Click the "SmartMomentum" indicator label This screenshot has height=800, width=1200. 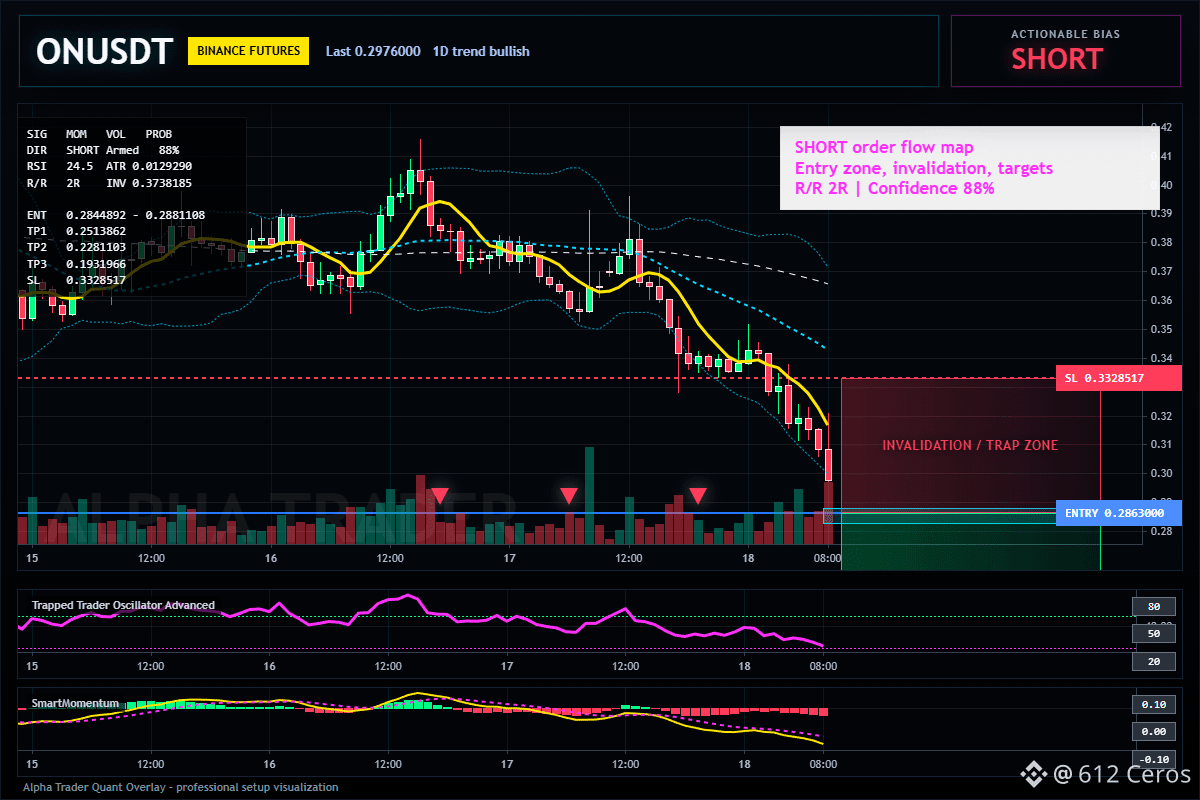75,703
